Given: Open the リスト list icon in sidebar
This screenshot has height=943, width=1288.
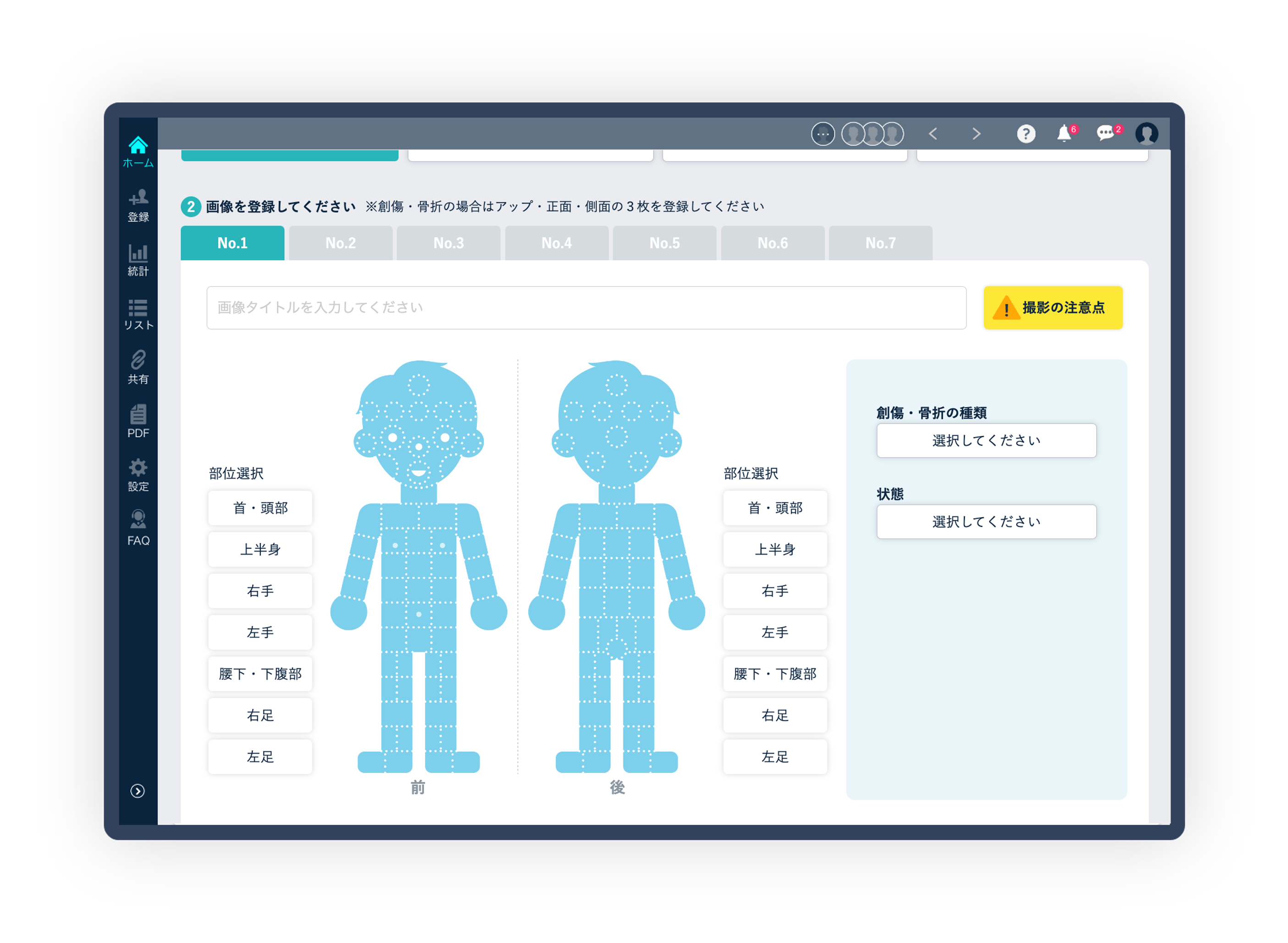Looking at the screenshot, I should tap(138, 314).
